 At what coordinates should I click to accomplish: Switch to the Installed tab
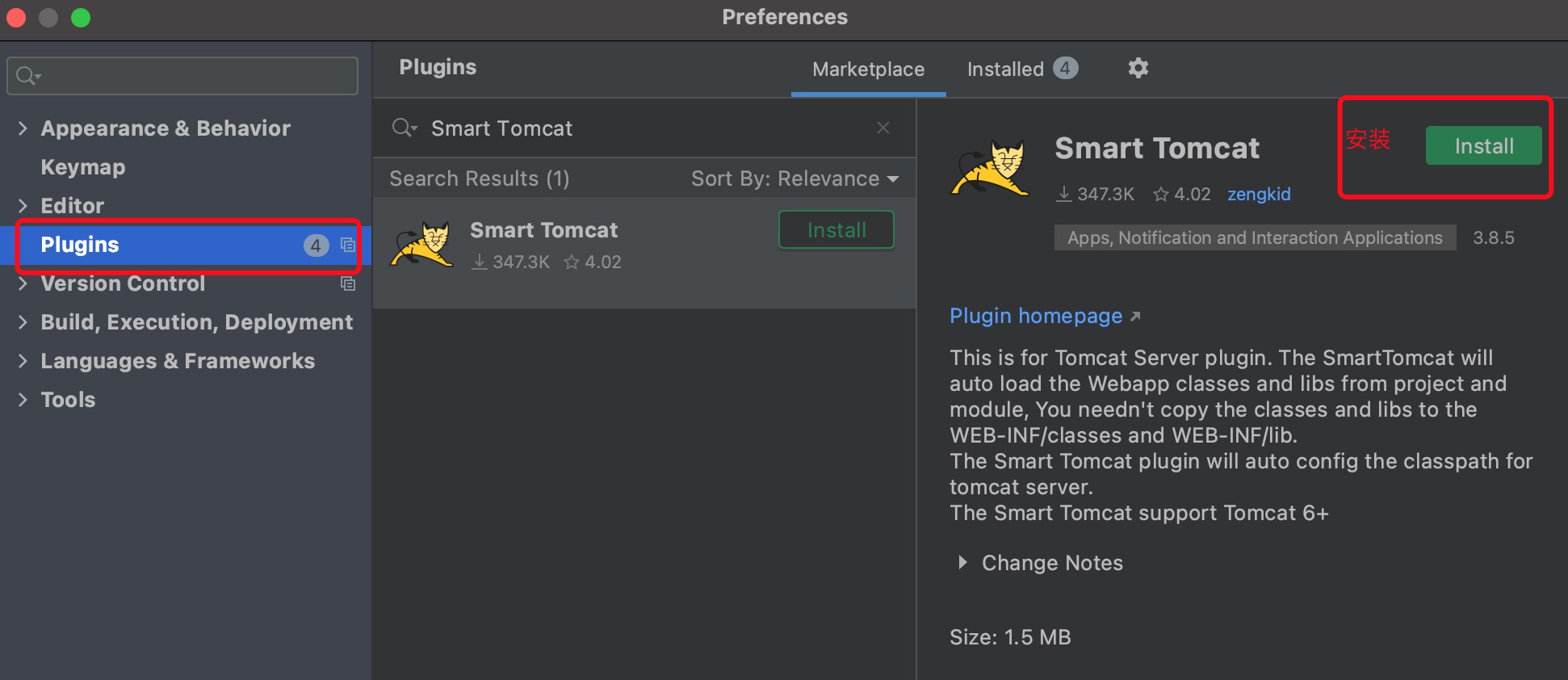[1022, 69]
